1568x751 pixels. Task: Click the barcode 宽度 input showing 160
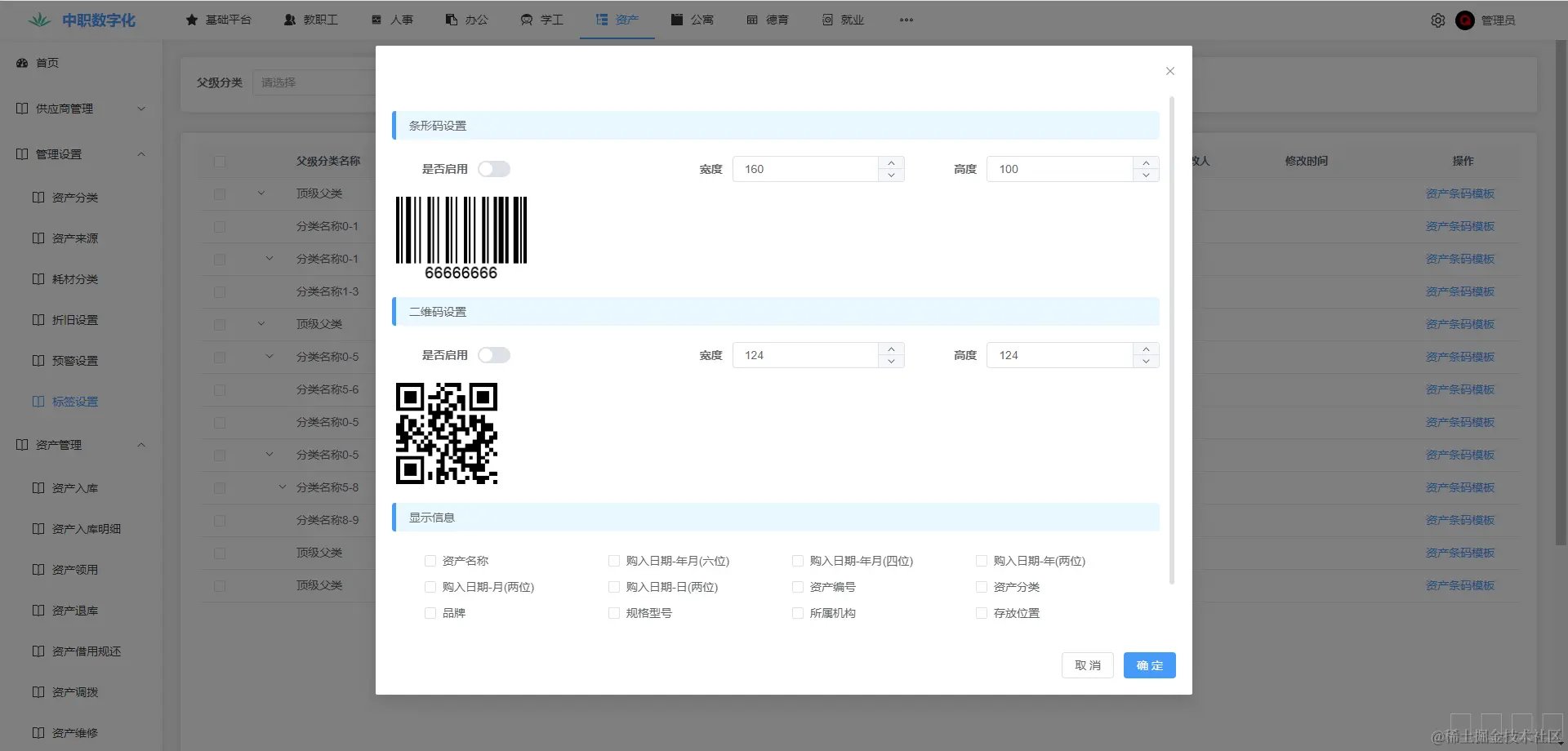(805, 169)
